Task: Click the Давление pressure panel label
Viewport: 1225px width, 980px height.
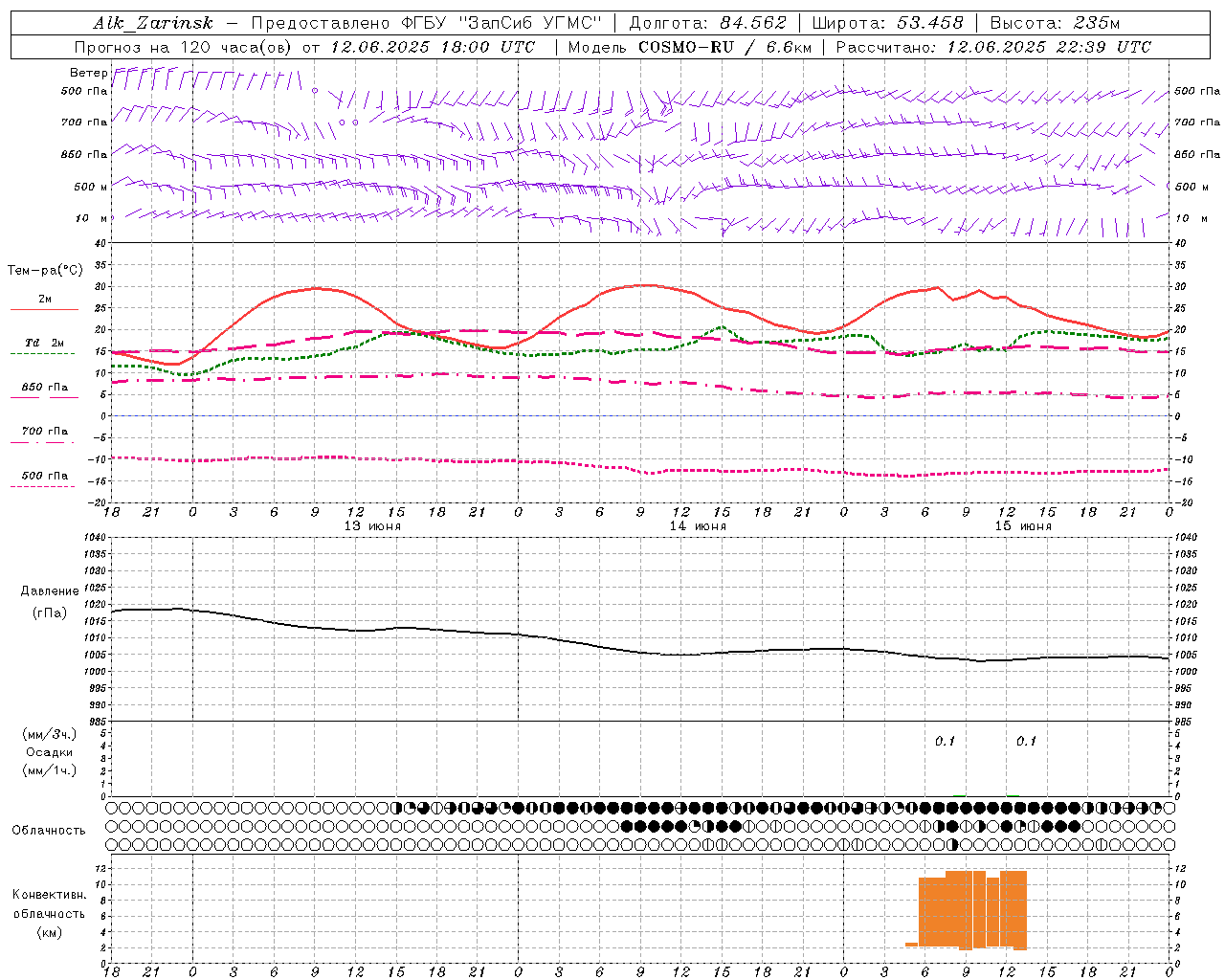Action: tap(50, 591)
